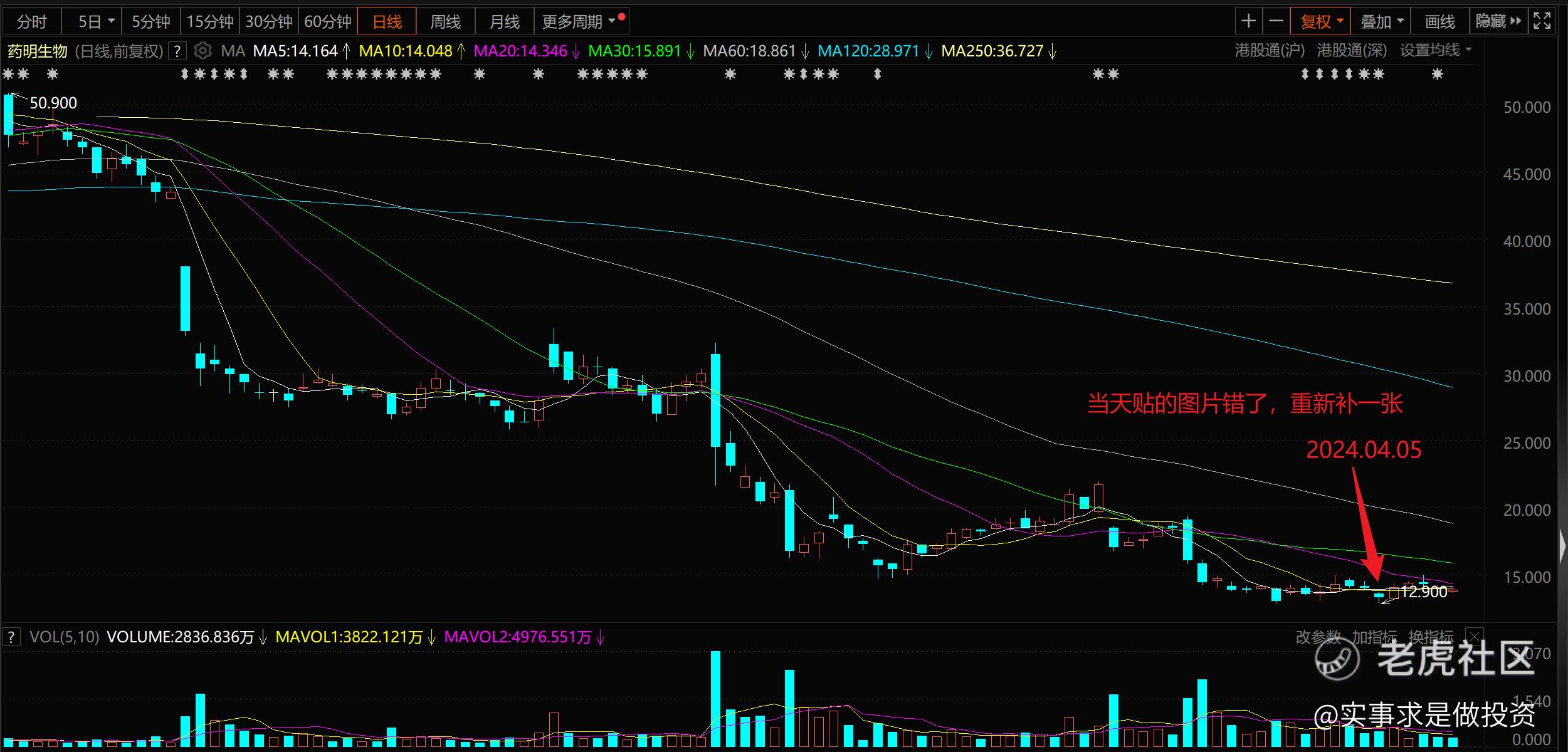Enter fullscreen chart mode
This screenshot has height=752, width=1568.
tap(1542, 21)
